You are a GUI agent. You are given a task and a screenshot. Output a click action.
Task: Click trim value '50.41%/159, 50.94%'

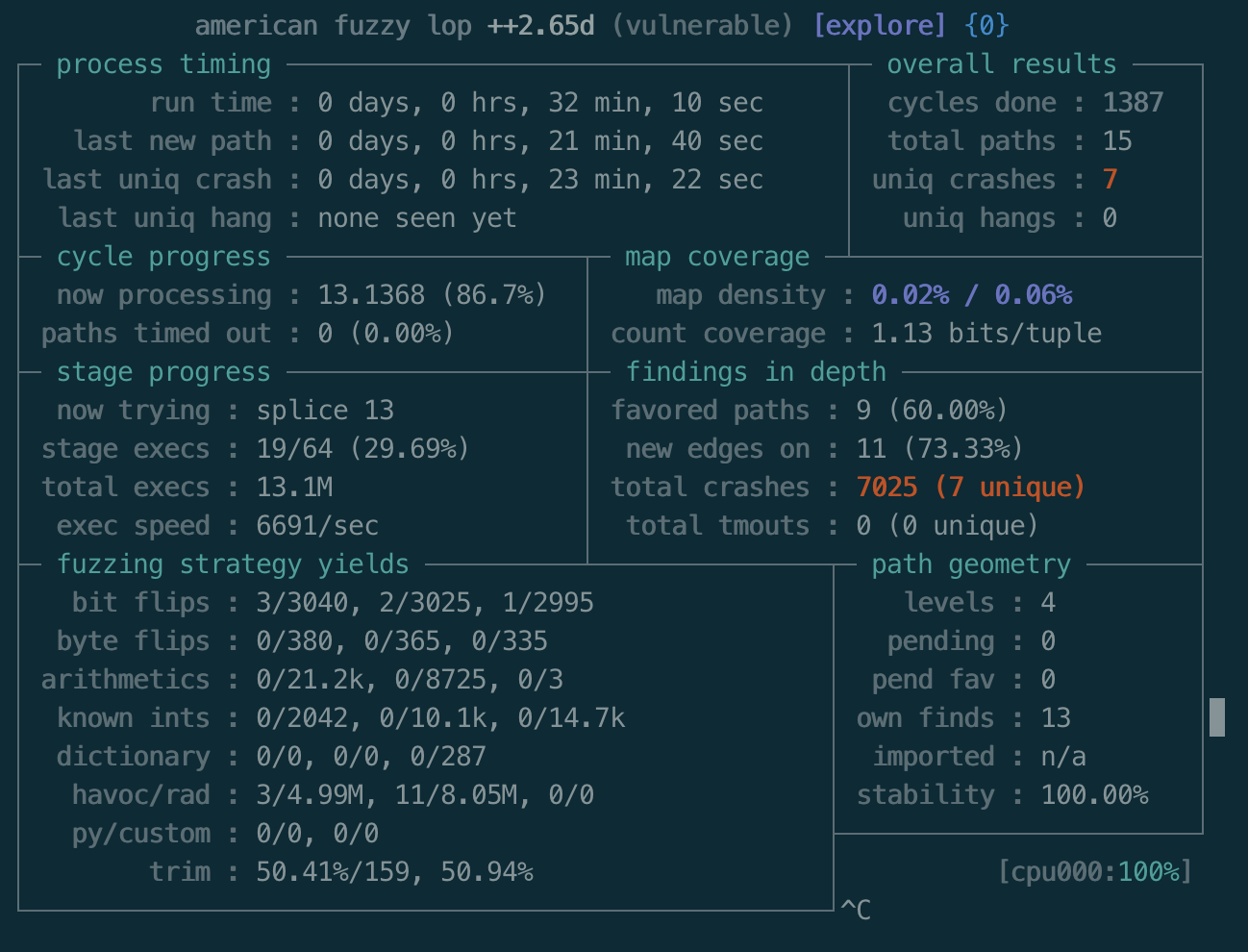tap(394, 872)
